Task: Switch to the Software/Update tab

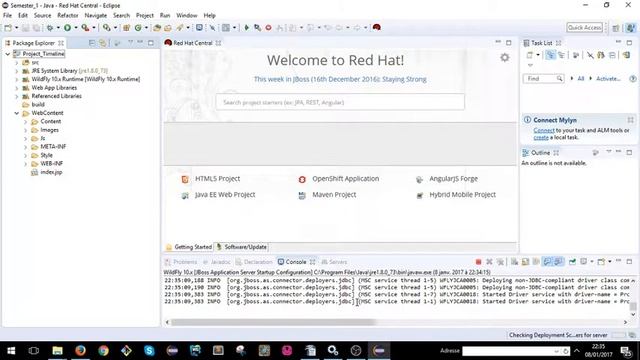Action: (x=241, y=247)
